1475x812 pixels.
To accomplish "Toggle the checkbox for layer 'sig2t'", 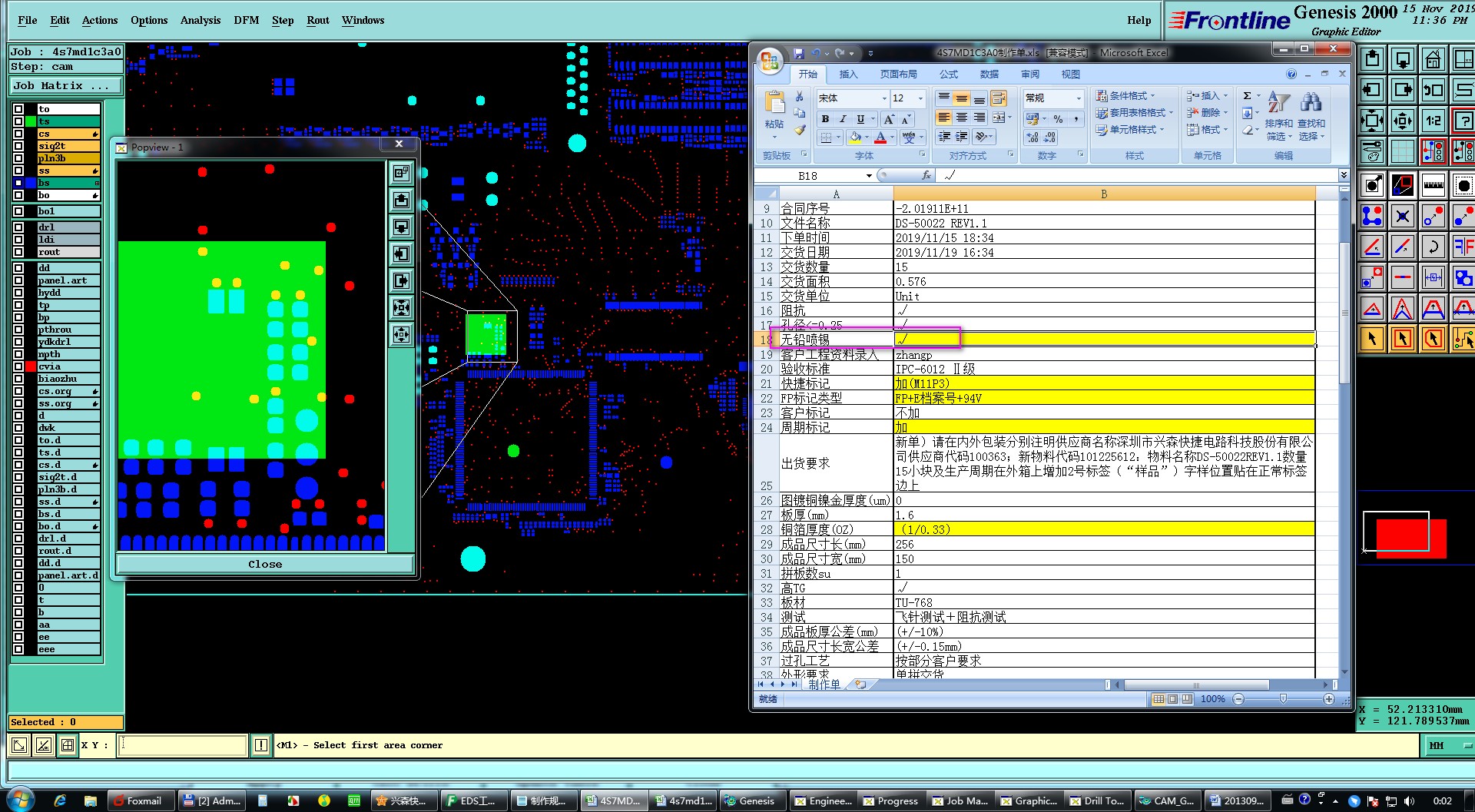I will (x=18, y=146).
